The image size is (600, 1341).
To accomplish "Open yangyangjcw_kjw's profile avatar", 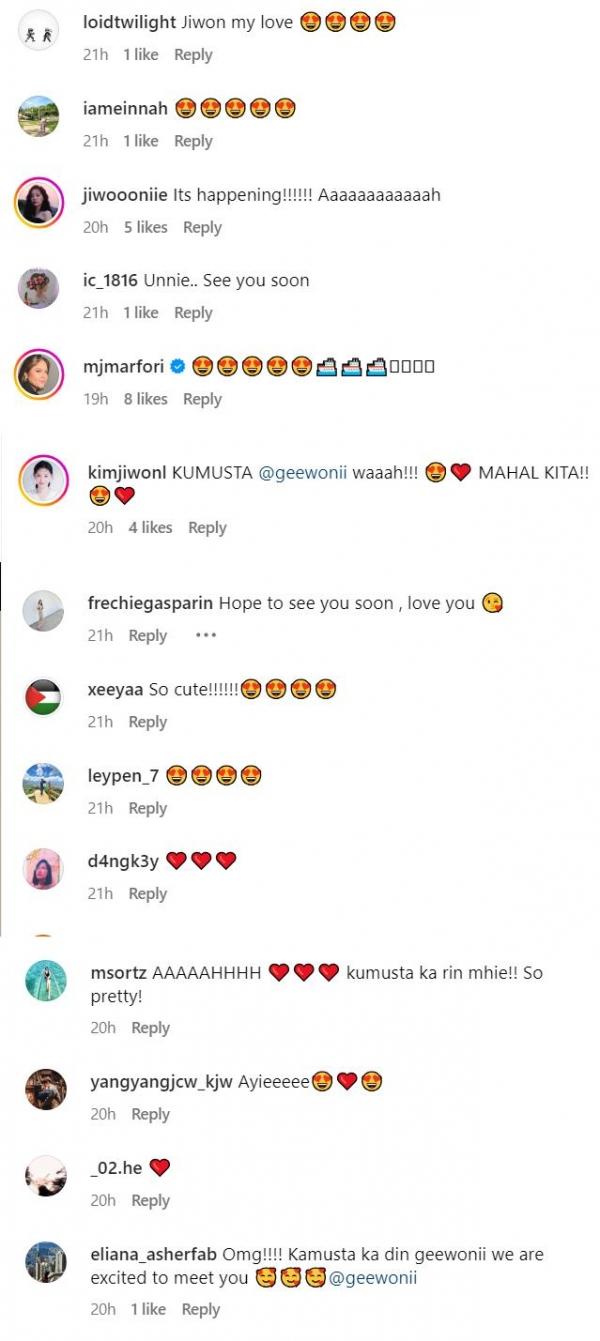I will [x=47, y=1089].
